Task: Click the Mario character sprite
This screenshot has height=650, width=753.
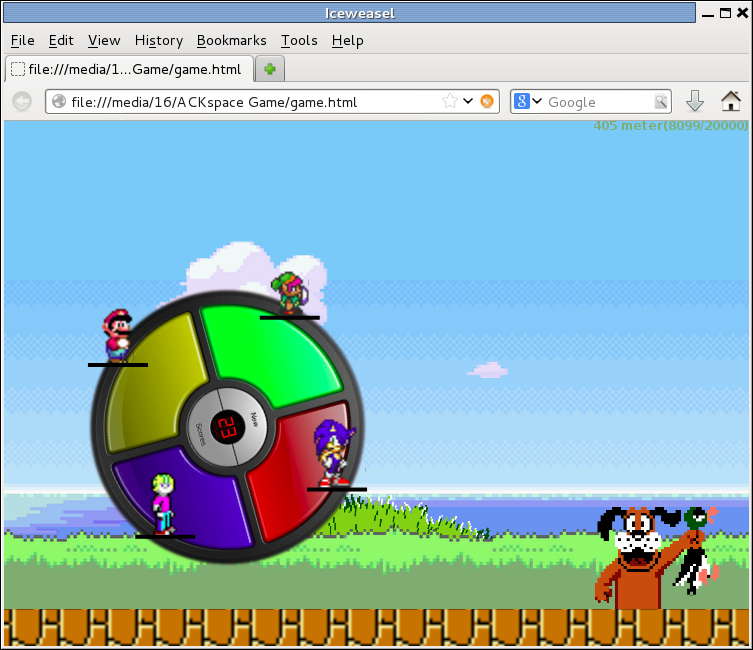Action: coord(117,335)
